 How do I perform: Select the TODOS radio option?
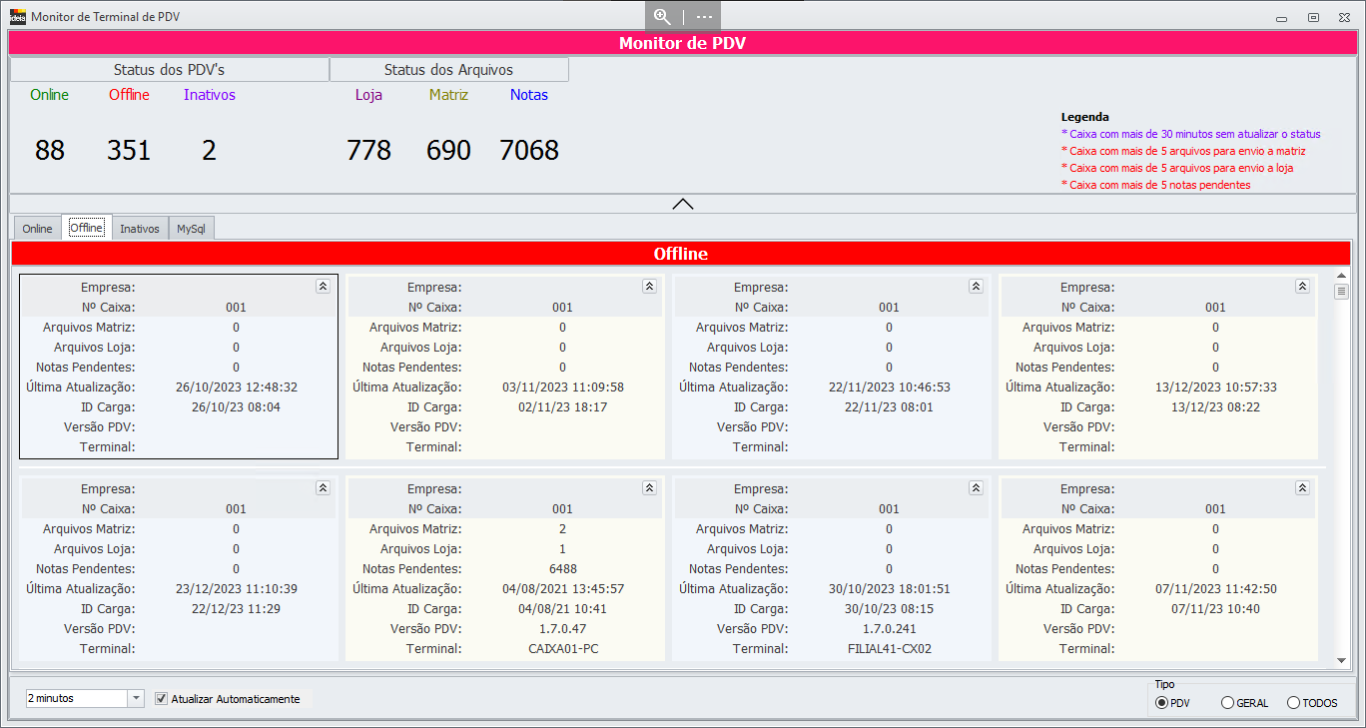(x=1293, y=703)
